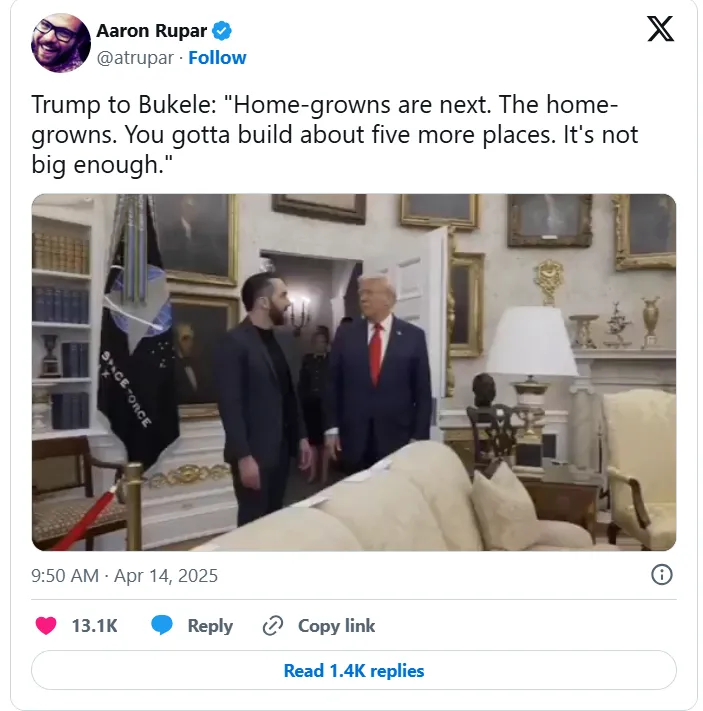Play the Oval Office video thumbnail
703x711 pixels.
click(354, 372)
